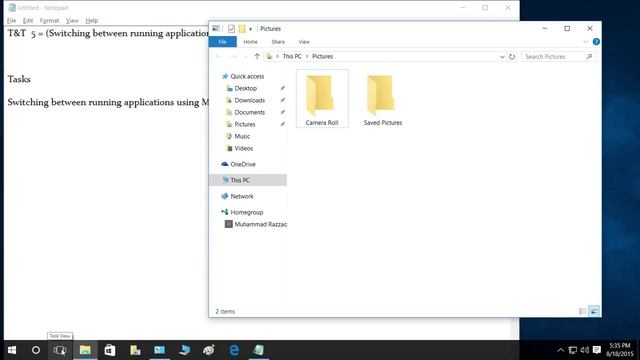Switch to Large icons view in status bar
The width and height of the screenshot is (640, 360).
click(x=594, y=311)
